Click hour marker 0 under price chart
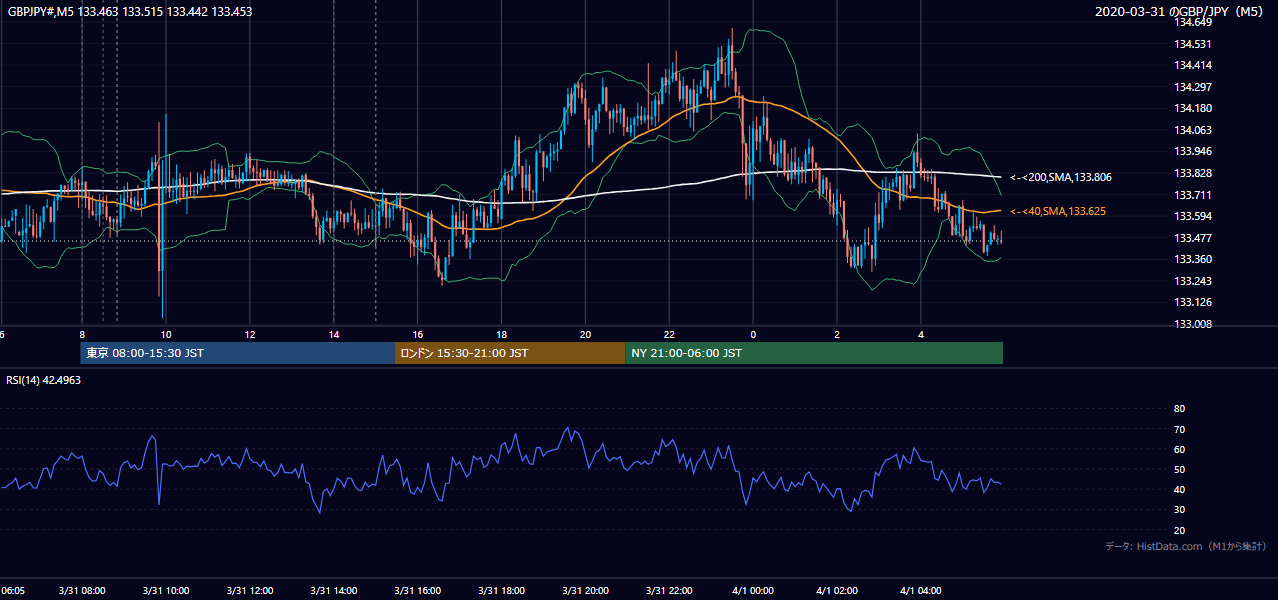The image size is (1278, 600). point(754,335)
